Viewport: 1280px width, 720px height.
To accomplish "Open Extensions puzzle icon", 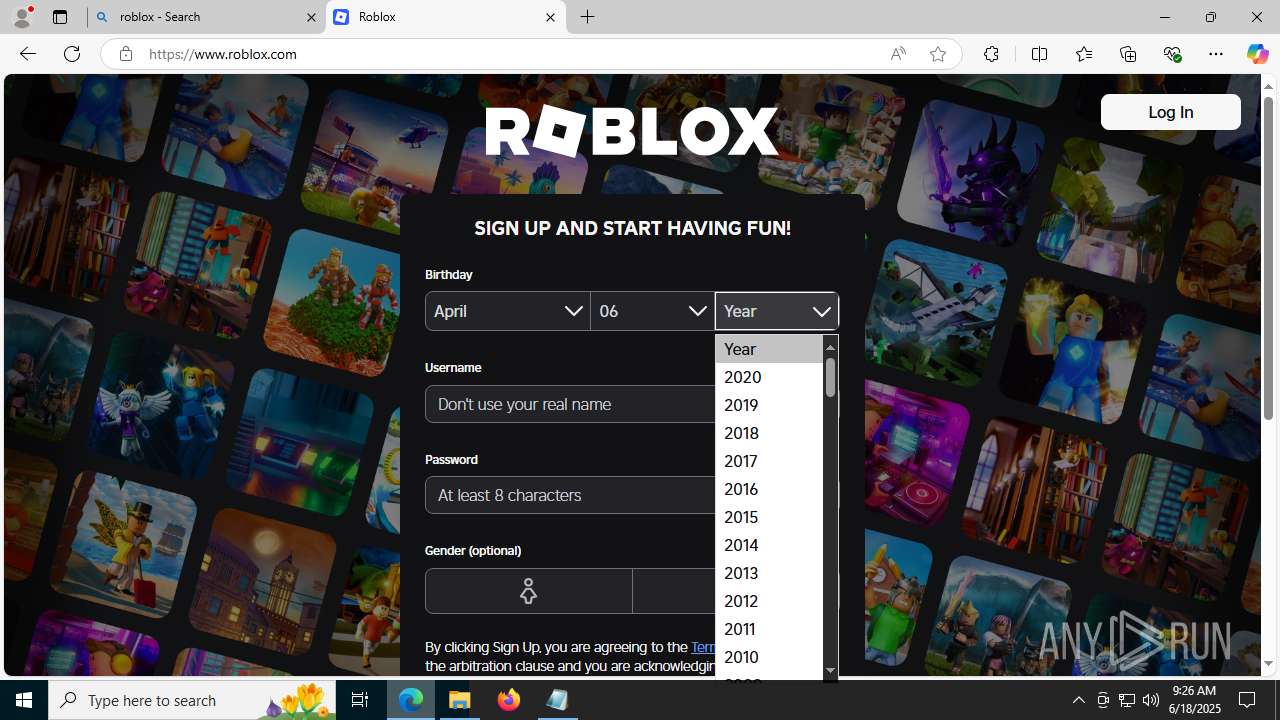I will (x=991, y=54).
